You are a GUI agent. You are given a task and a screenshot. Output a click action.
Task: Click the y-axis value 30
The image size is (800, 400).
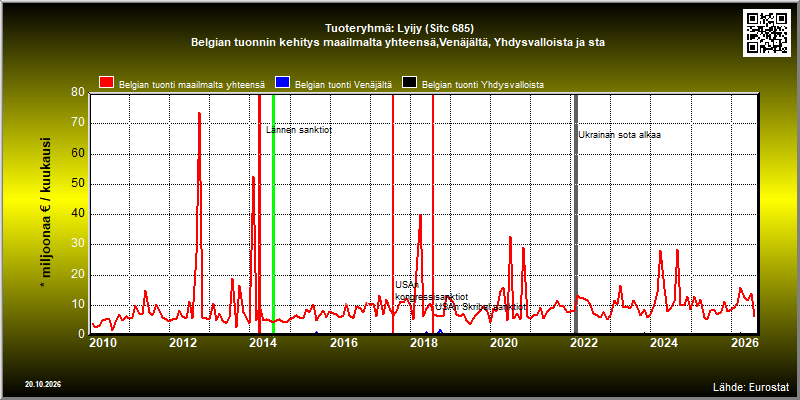pyautogui.click(x=78, y=245)
